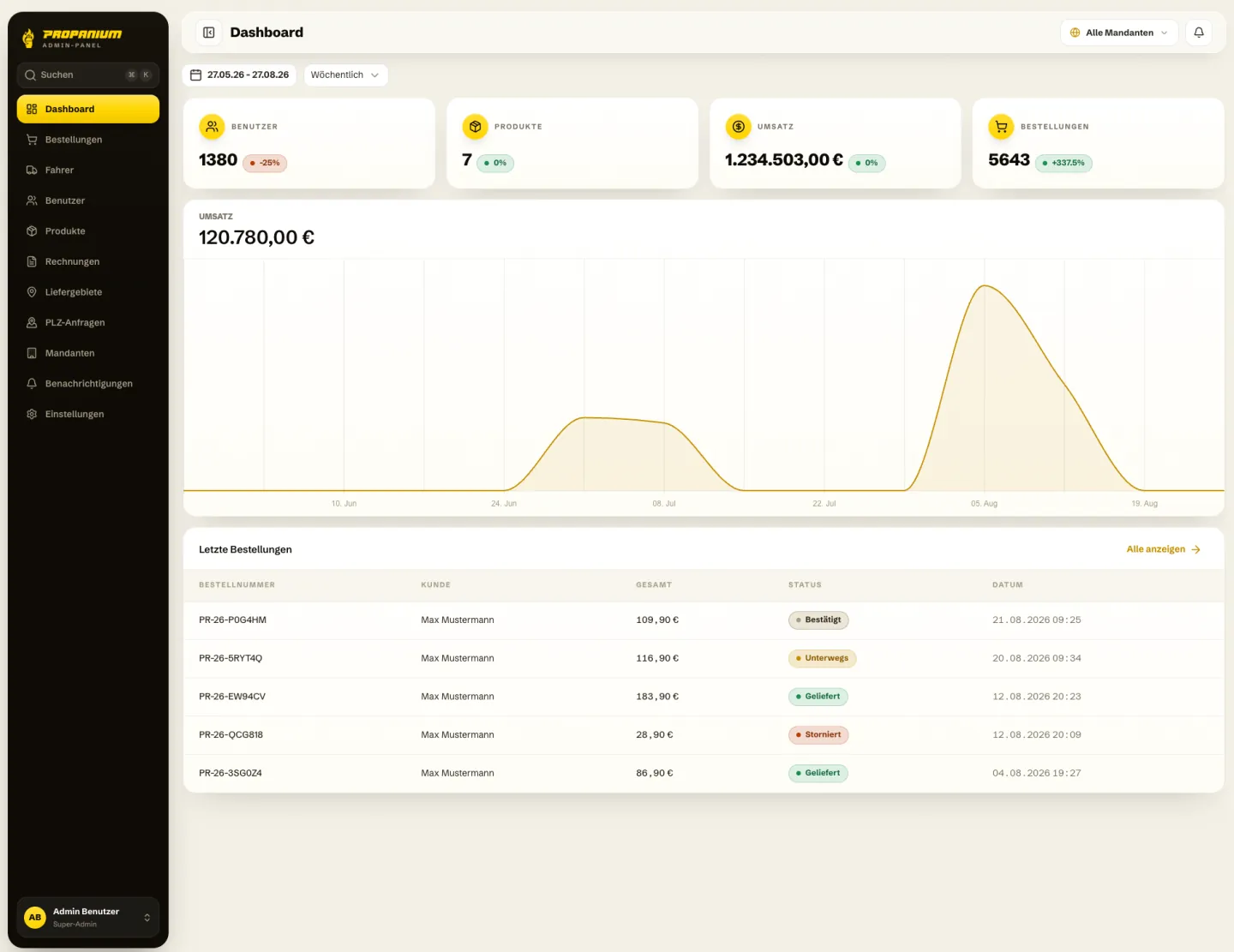1234x952 pixels.
Task: Open Benachrichtigungen in sidebar
Action: [x=88, y=384]
